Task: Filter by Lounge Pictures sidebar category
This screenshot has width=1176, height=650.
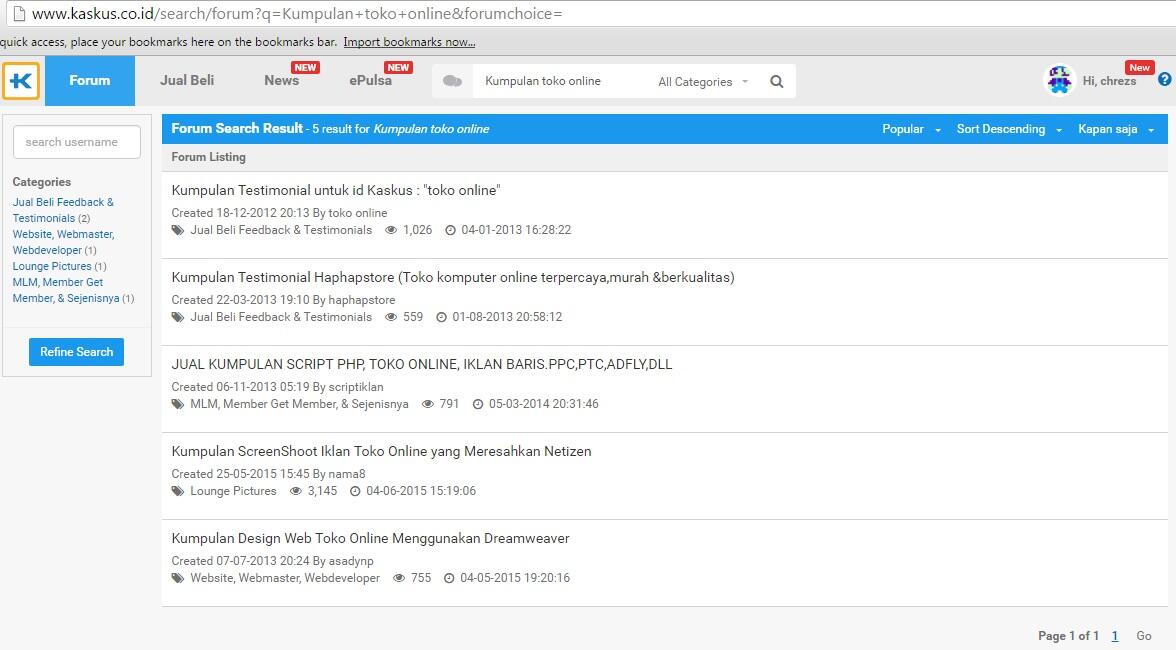Action: 52,266
